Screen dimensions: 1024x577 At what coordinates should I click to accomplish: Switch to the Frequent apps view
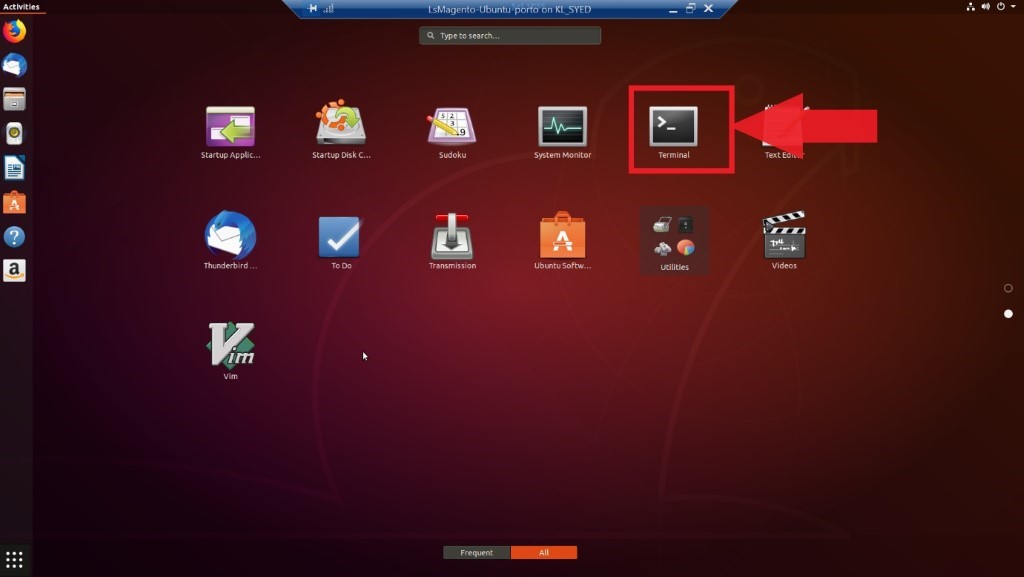pyautogui.click(x=477, y=553)
